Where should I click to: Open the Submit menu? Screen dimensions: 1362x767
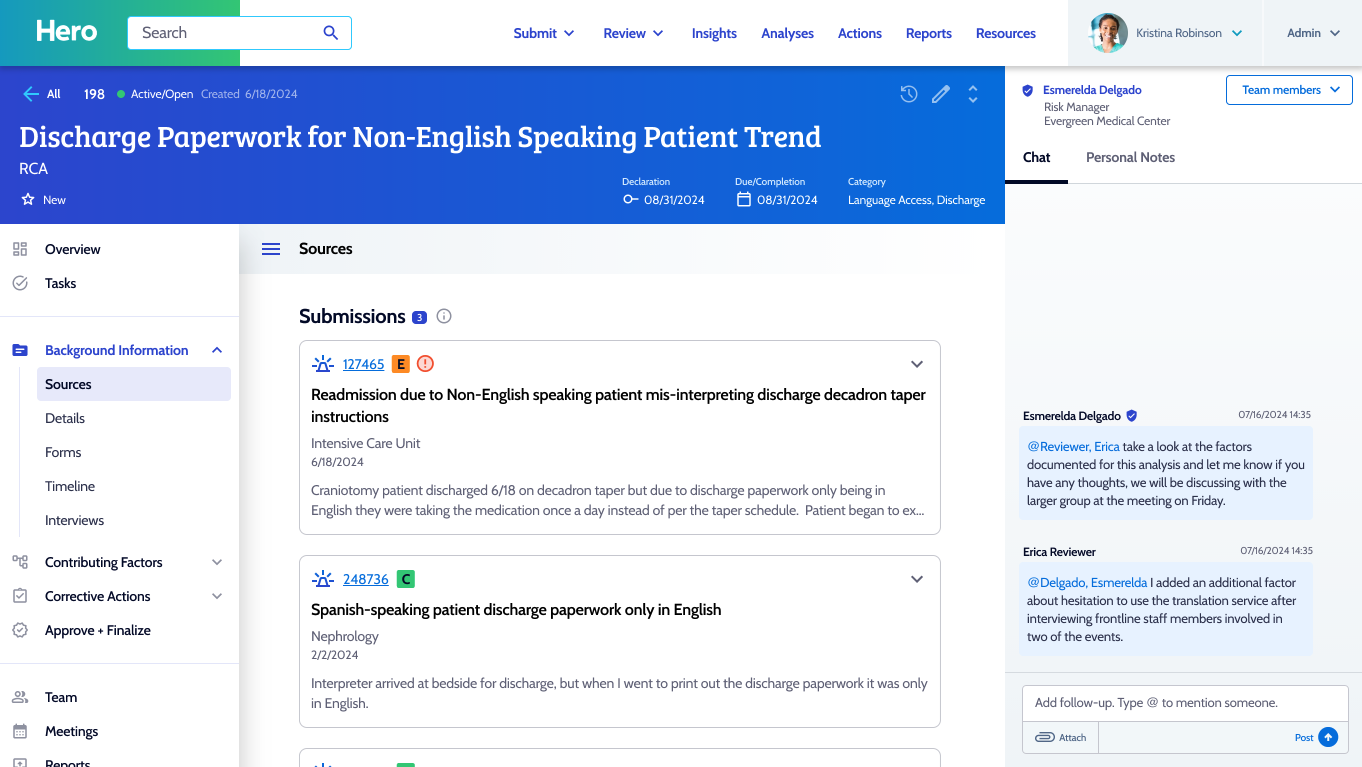pos(544,33)
